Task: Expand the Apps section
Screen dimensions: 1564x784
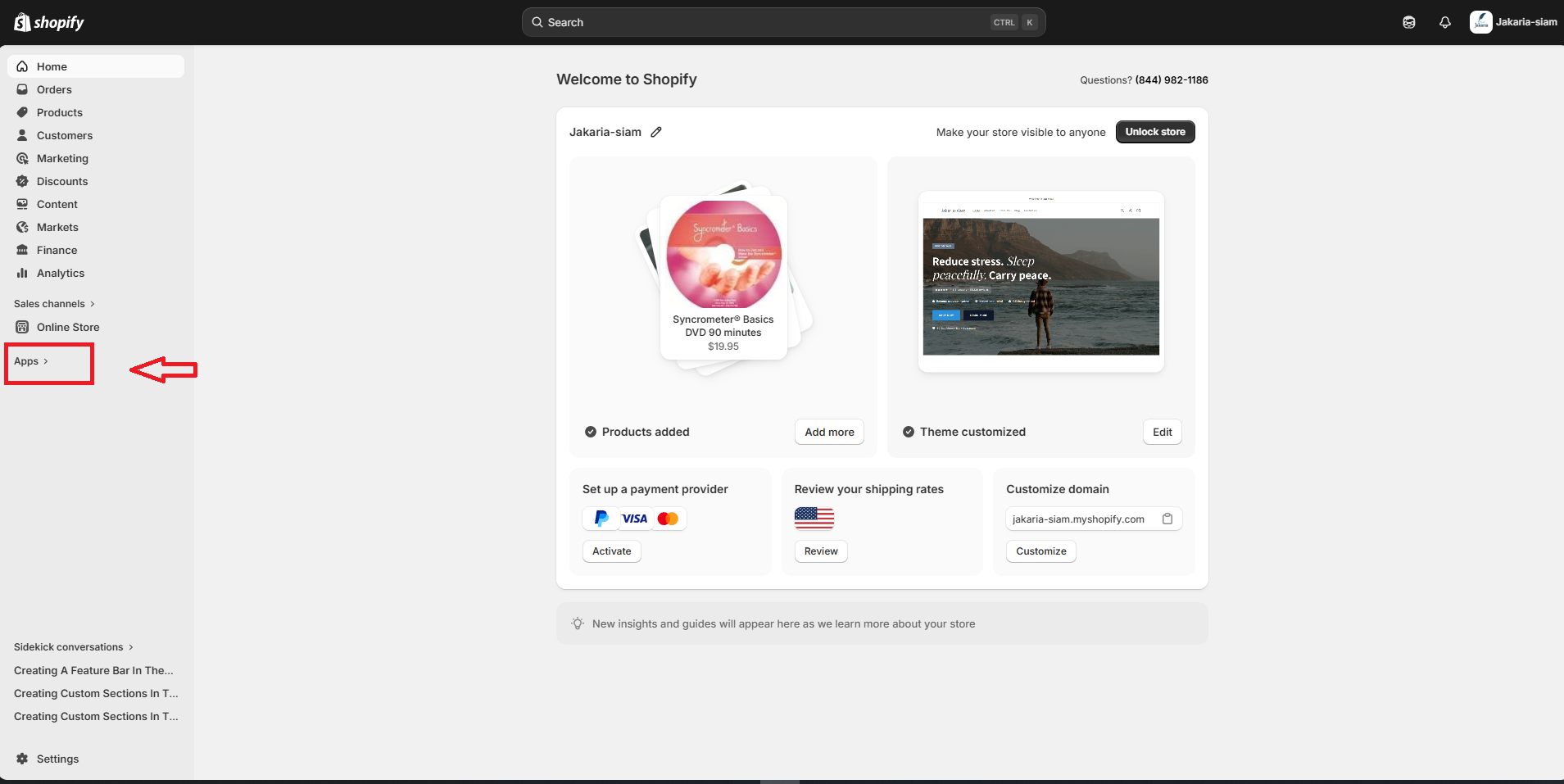Action: click(x=31, y=361)
